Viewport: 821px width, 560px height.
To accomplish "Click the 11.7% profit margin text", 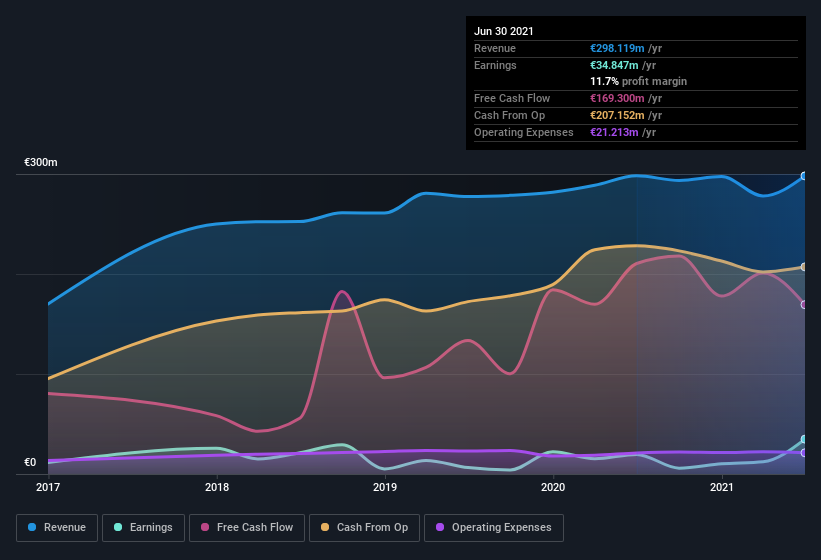I will (638, 82).
